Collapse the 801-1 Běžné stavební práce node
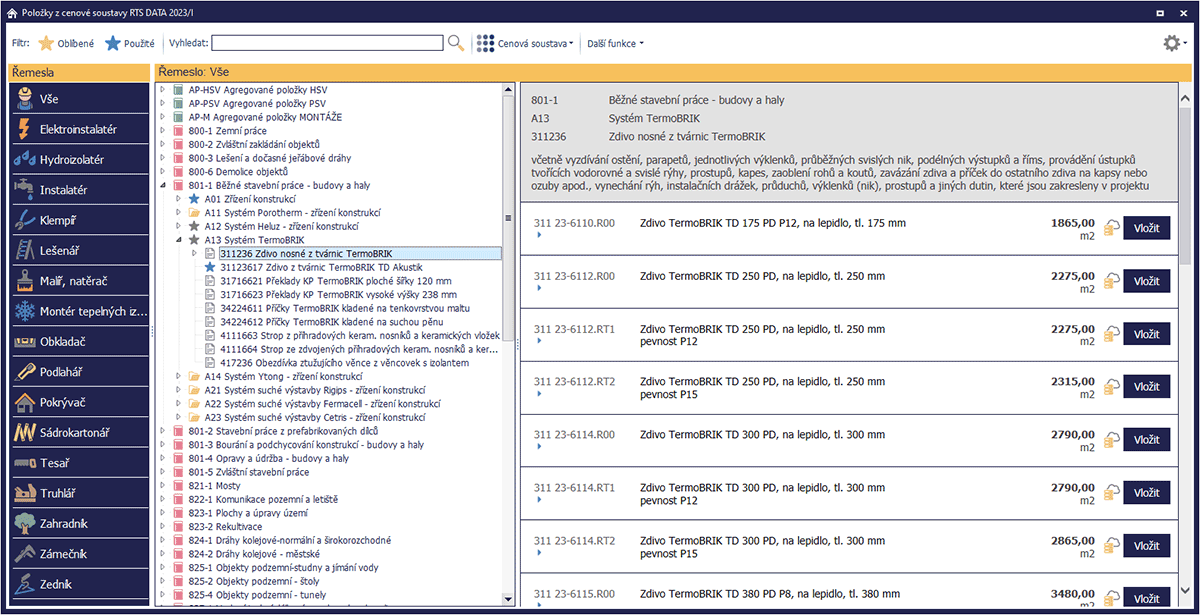The height and width of the screenshot is (615, 1200). click(x=163, y=186)
